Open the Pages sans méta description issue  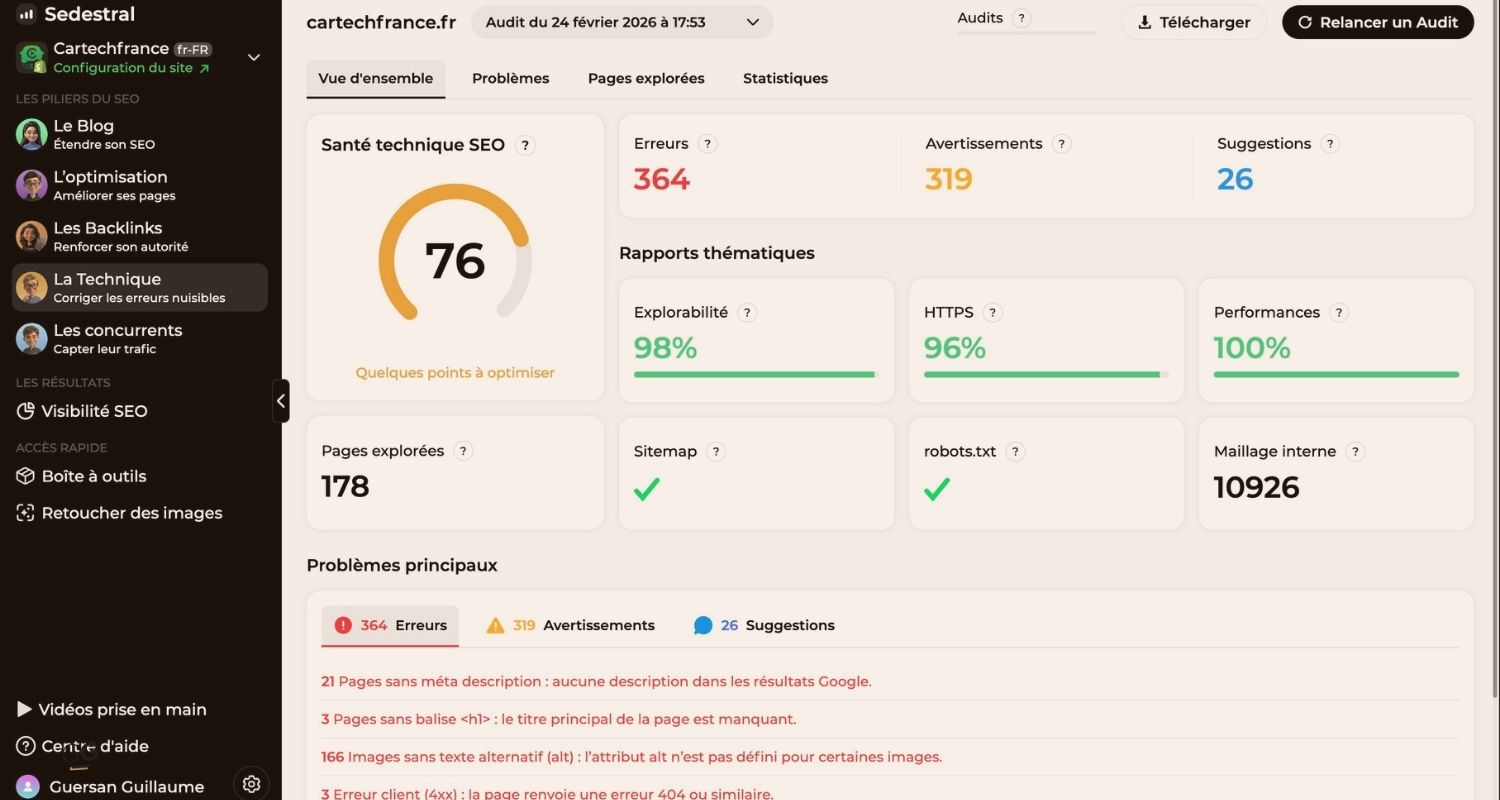[x=596, y=681]
